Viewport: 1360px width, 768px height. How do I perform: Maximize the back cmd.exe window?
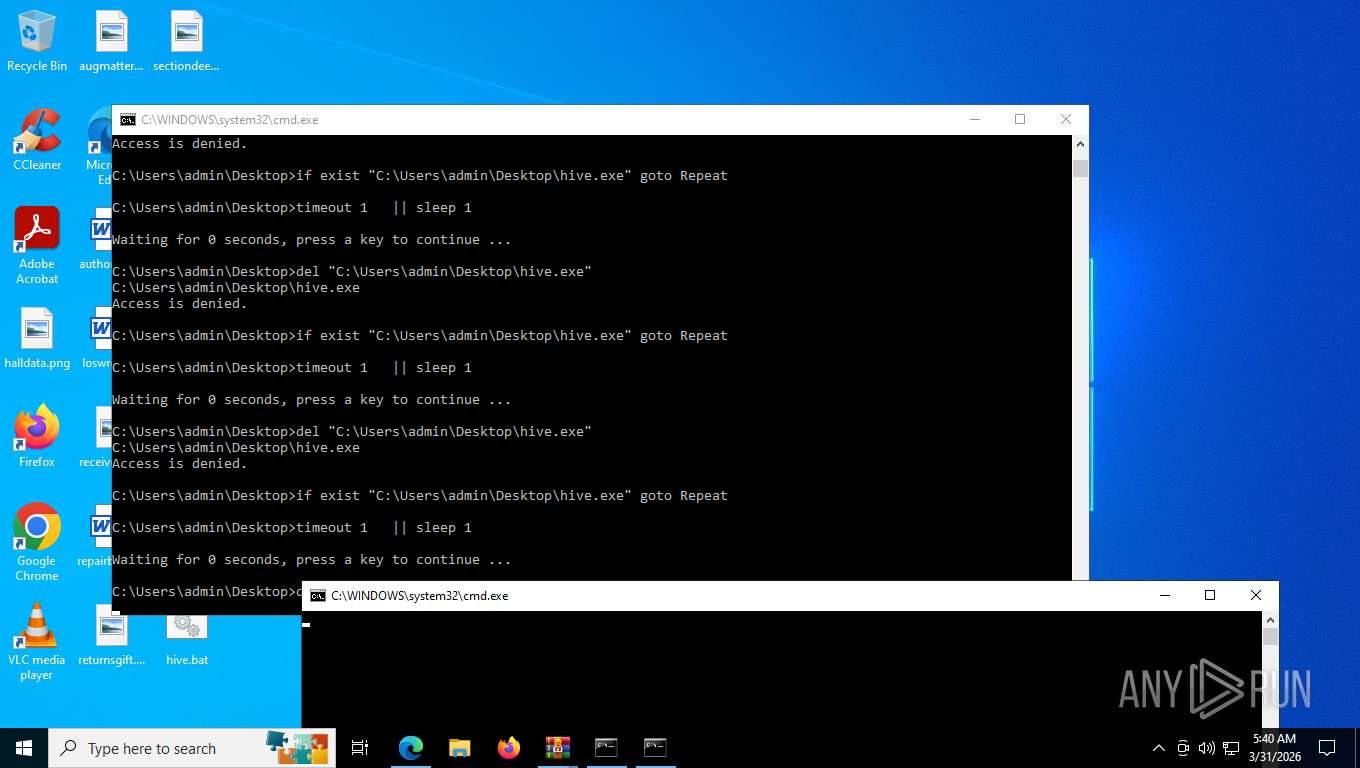tap(1020, 120)
